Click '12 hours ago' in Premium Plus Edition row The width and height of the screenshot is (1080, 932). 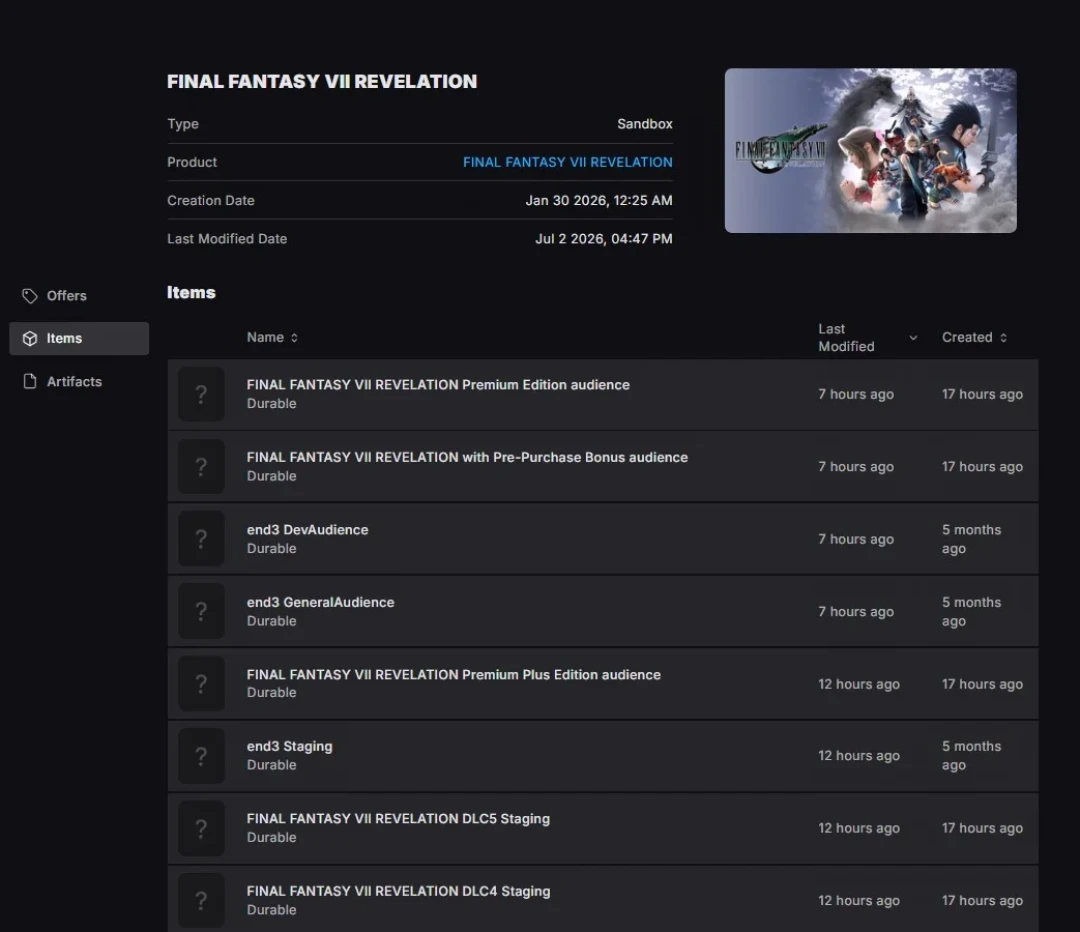point(858,684)
